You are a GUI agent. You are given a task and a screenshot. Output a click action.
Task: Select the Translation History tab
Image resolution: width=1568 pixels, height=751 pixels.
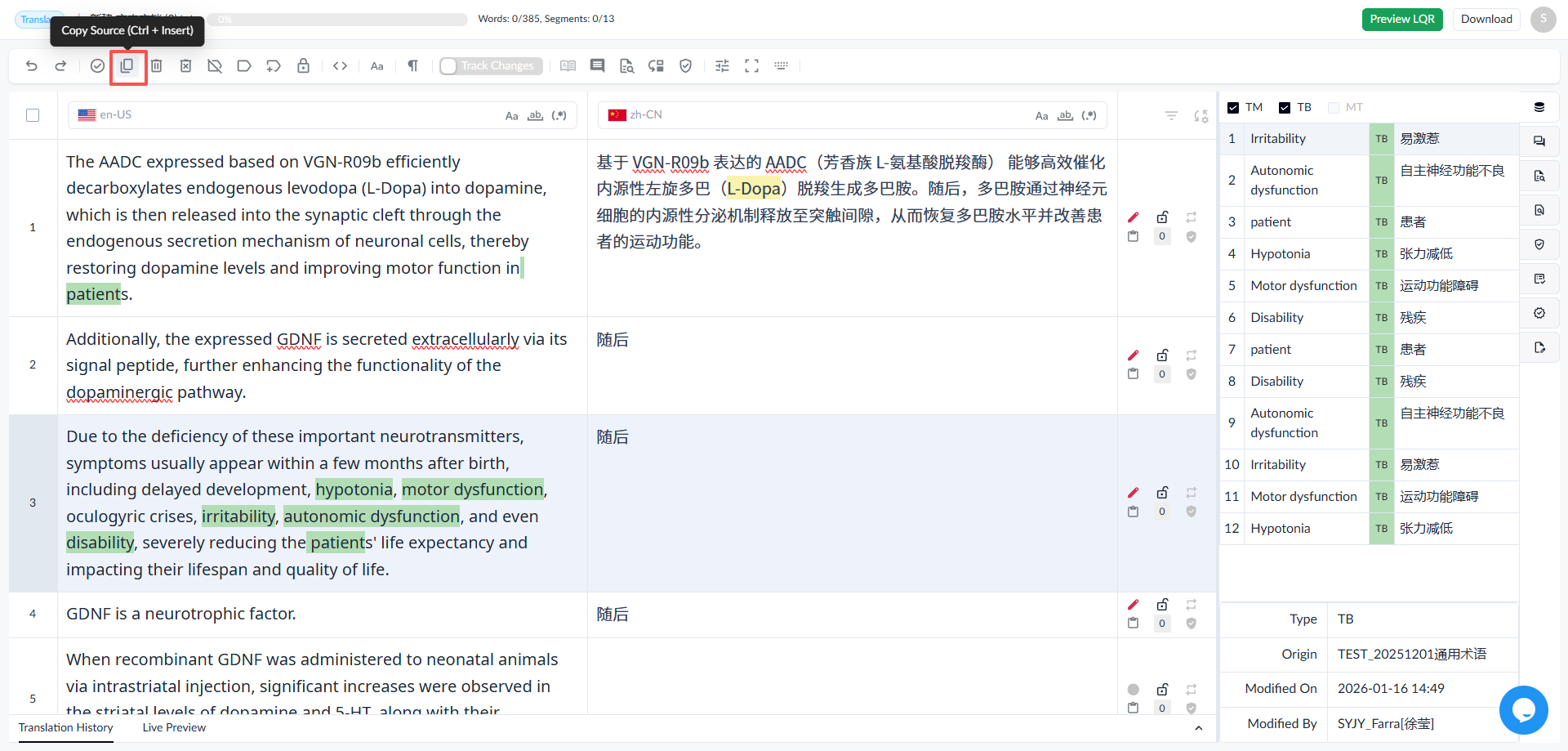pos(65,727)
